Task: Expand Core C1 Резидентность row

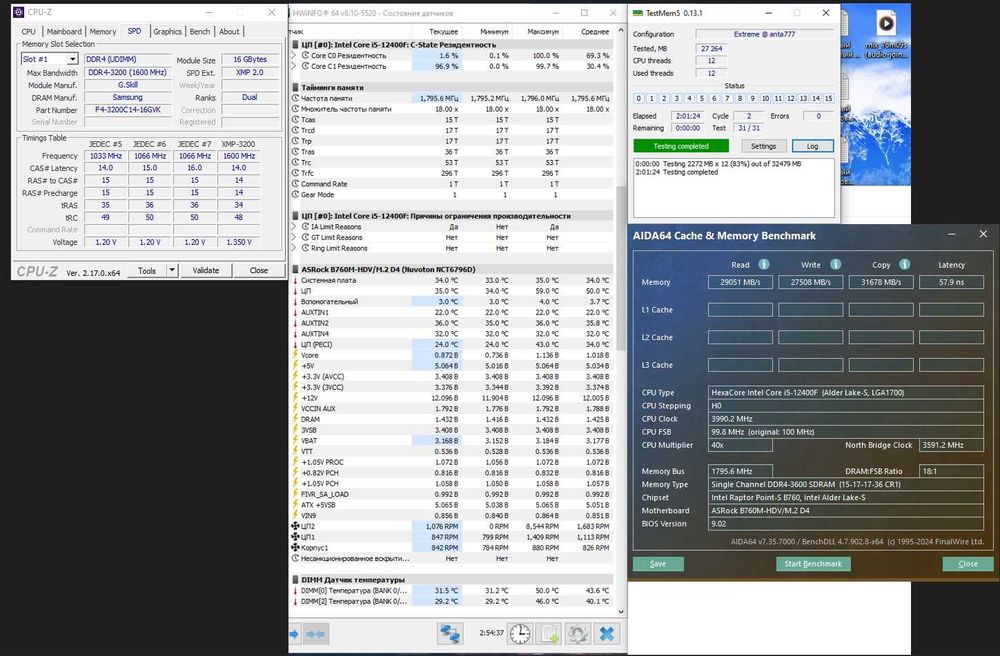Action: coord(294,66)
